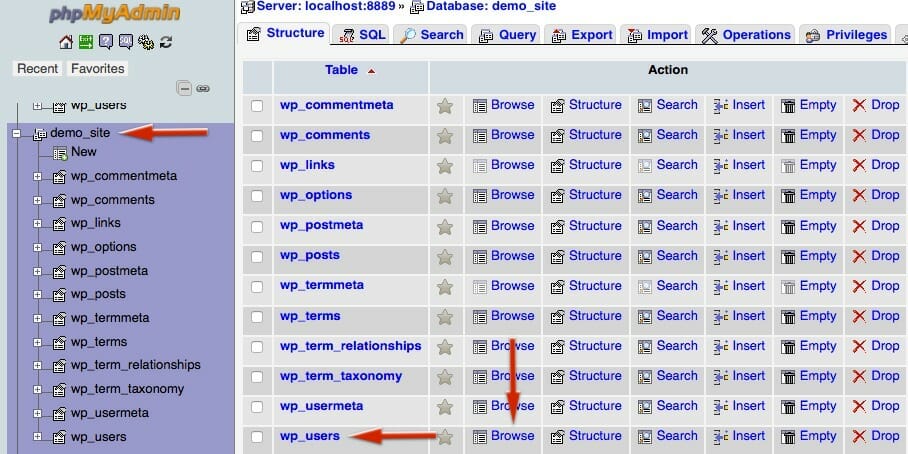This screenshot has height=454, width=908.
Task: Open the Export tab
Action: point(581,35)
